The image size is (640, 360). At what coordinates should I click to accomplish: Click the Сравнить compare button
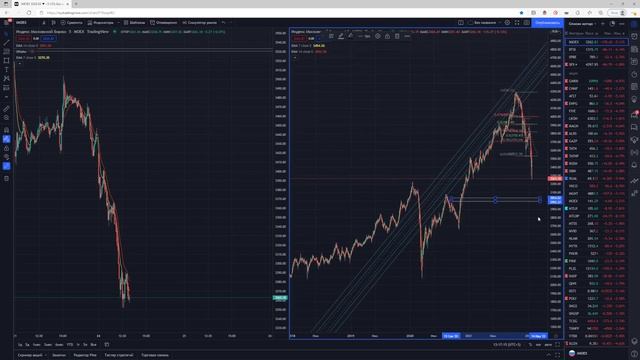click(x=72, y=22)
